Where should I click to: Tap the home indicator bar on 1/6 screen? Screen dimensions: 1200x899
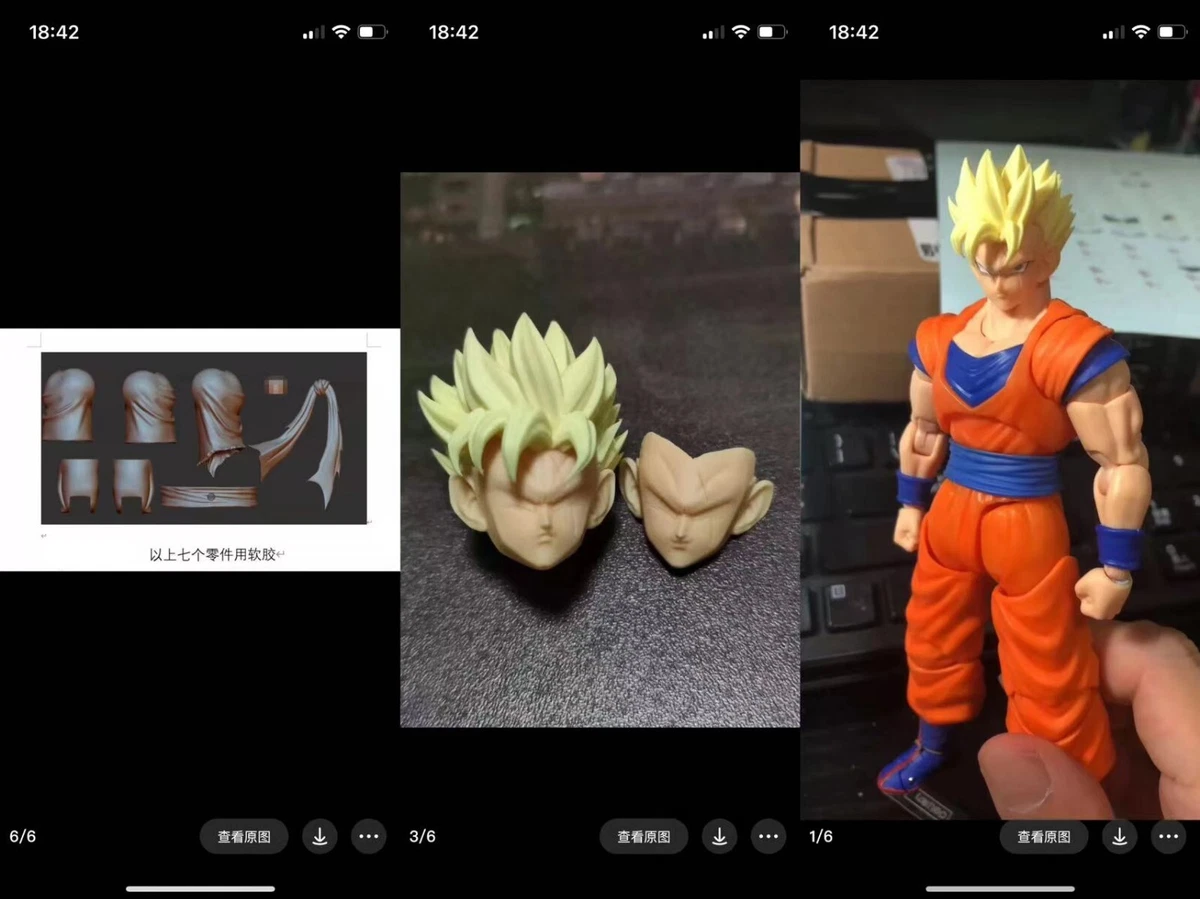(1000, 888)
